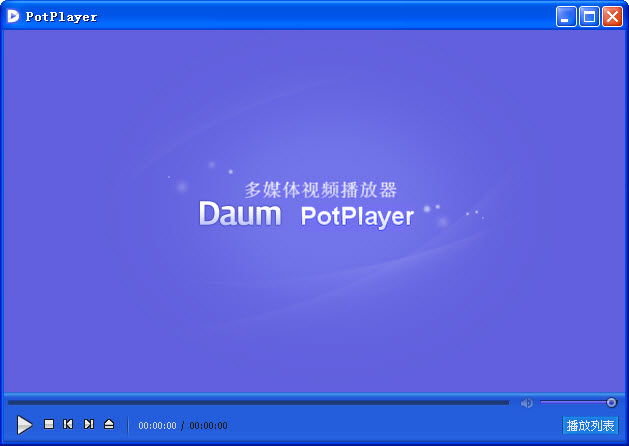Mute audio via the speaker icon

(x=526, y=403)
